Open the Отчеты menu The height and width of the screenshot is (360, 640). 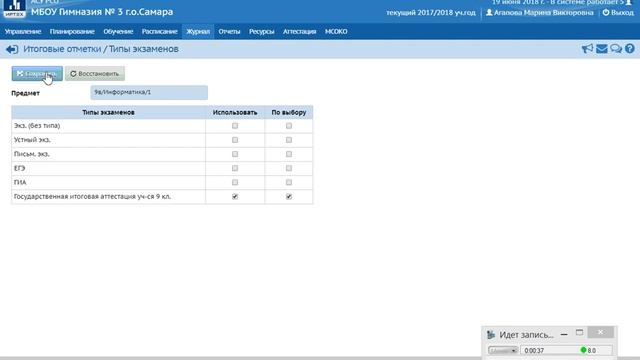point(229,31)
